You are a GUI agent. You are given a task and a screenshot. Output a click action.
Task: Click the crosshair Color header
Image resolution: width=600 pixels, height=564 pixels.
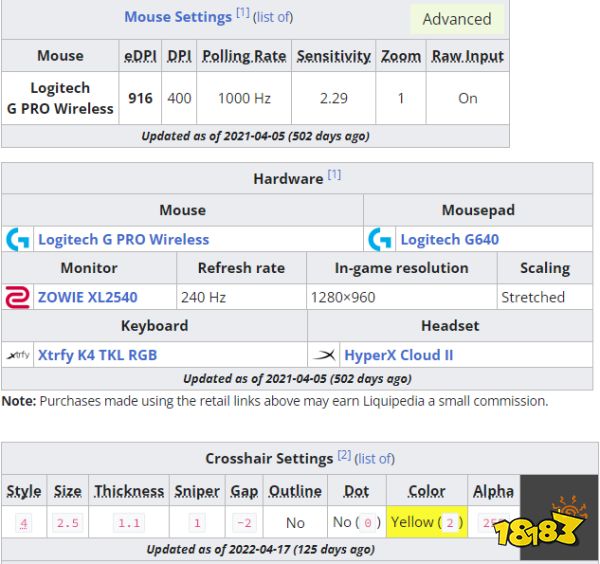(427, 491)
